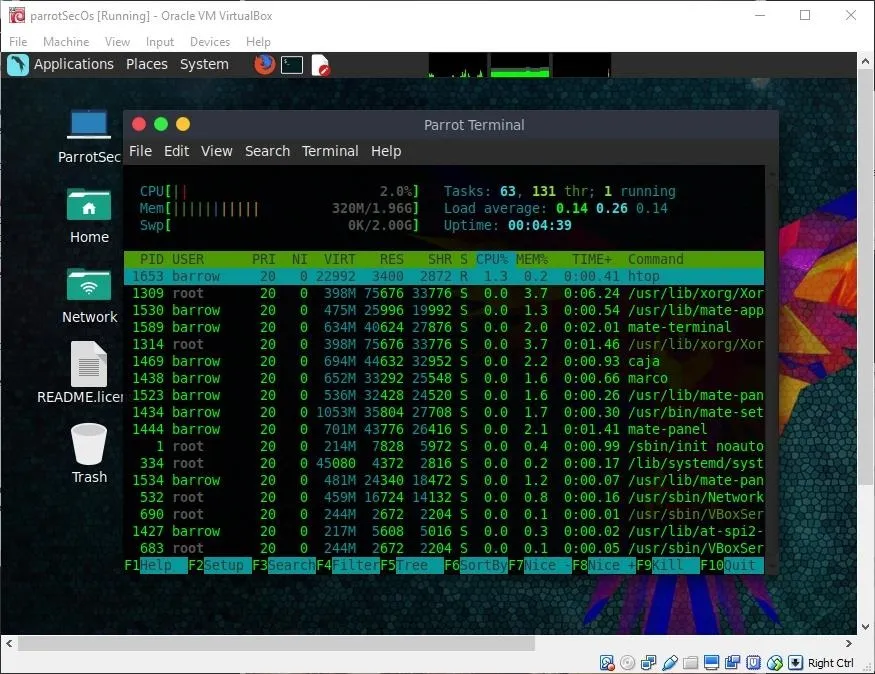This screenshot has width=875, height=674.
Task: Click the VirtualBox CPU status icon
Action: coord(753,662)
